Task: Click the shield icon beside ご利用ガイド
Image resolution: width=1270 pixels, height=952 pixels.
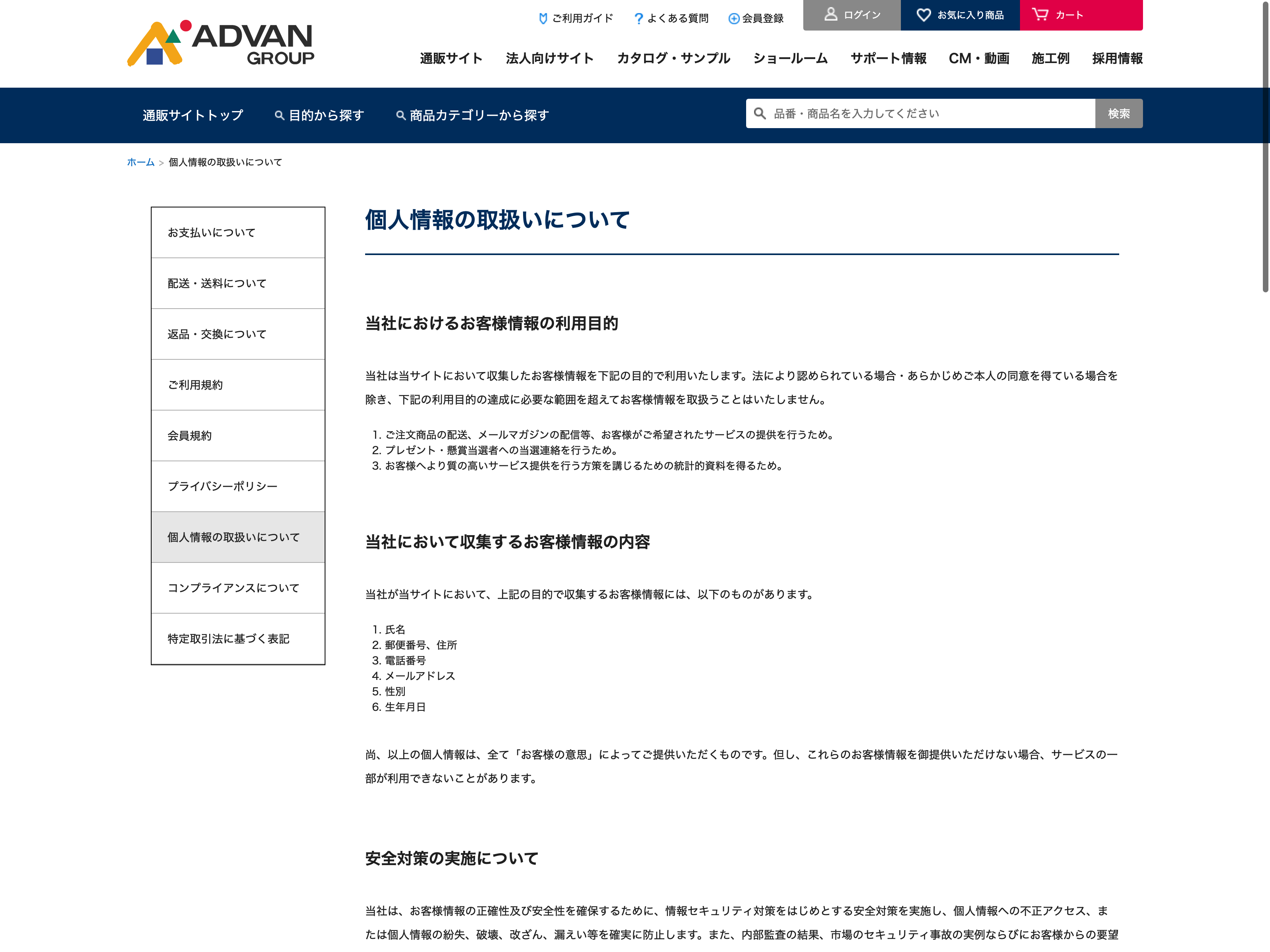Action: [543, 18]
